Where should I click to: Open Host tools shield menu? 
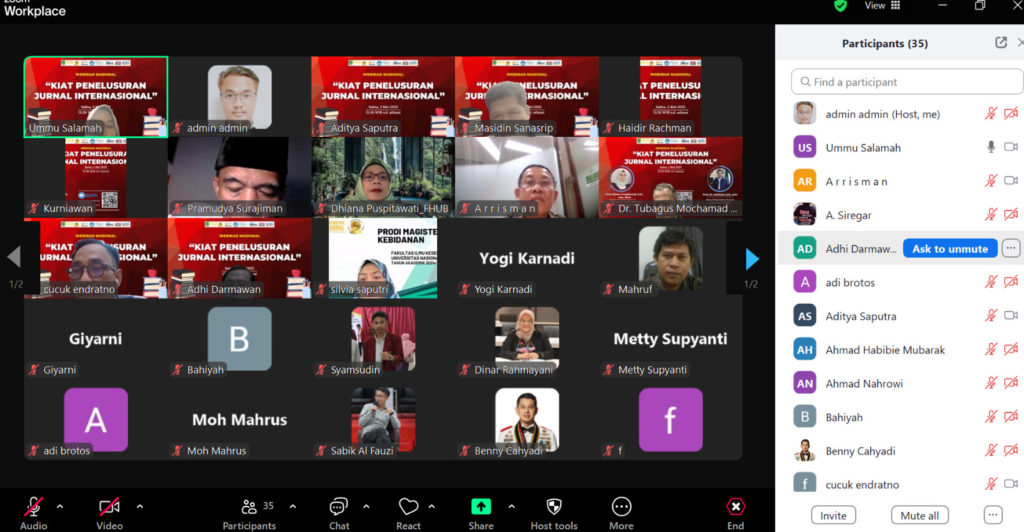click(x=554, y=513)
